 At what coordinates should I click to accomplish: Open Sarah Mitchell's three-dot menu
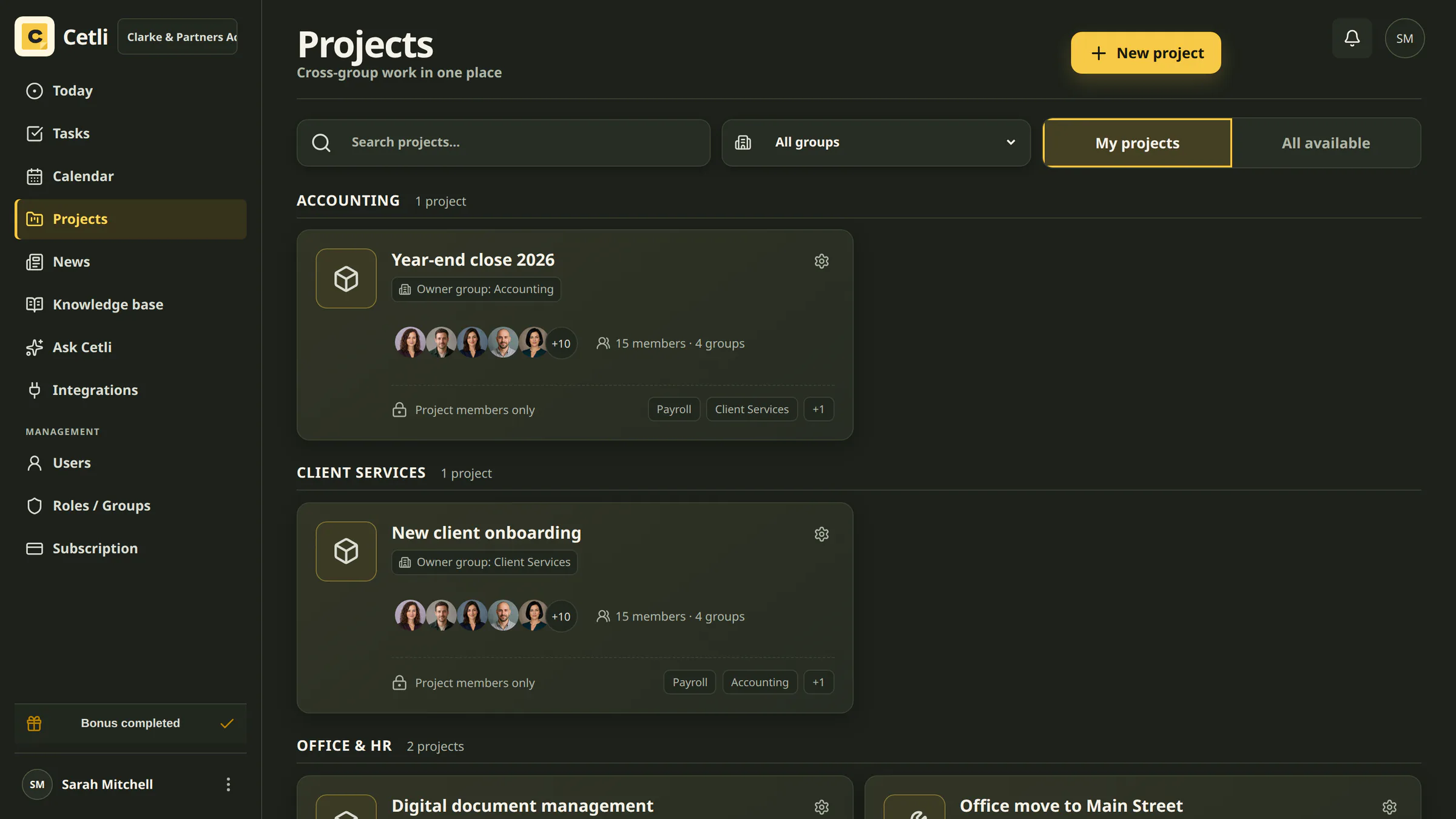[x=228, y=784]
